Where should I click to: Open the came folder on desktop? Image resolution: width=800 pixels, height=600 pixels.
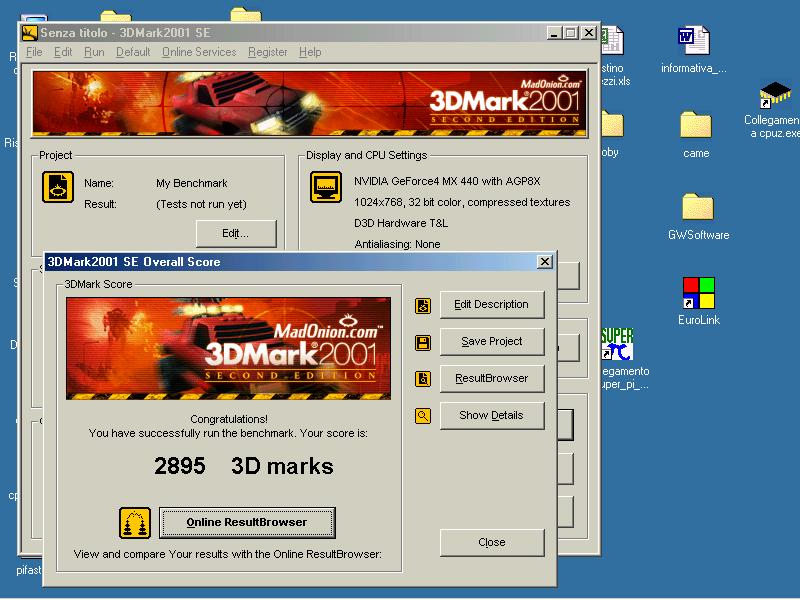pos(696,125)
